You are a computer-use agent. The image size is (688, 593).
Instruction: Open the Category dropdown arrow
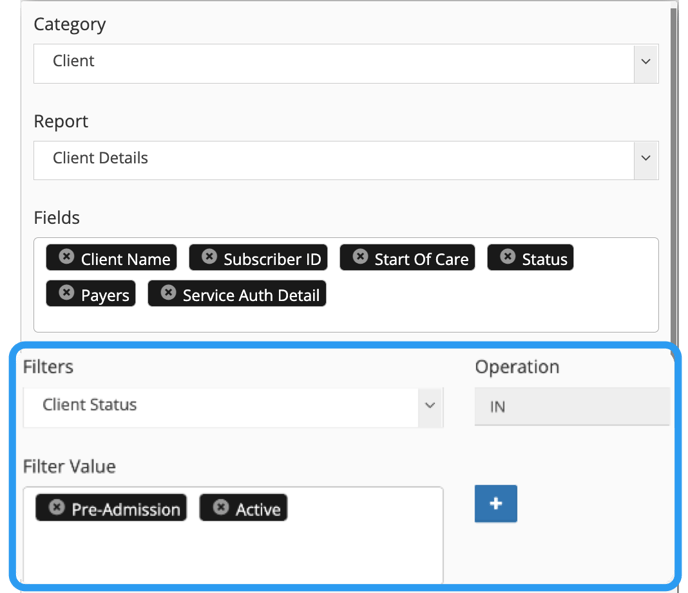coord(646,62)
